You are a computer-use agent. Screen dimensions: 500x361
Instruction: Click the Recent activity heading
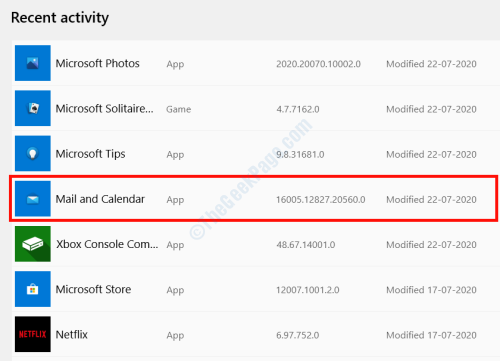(x=60, y=18)
